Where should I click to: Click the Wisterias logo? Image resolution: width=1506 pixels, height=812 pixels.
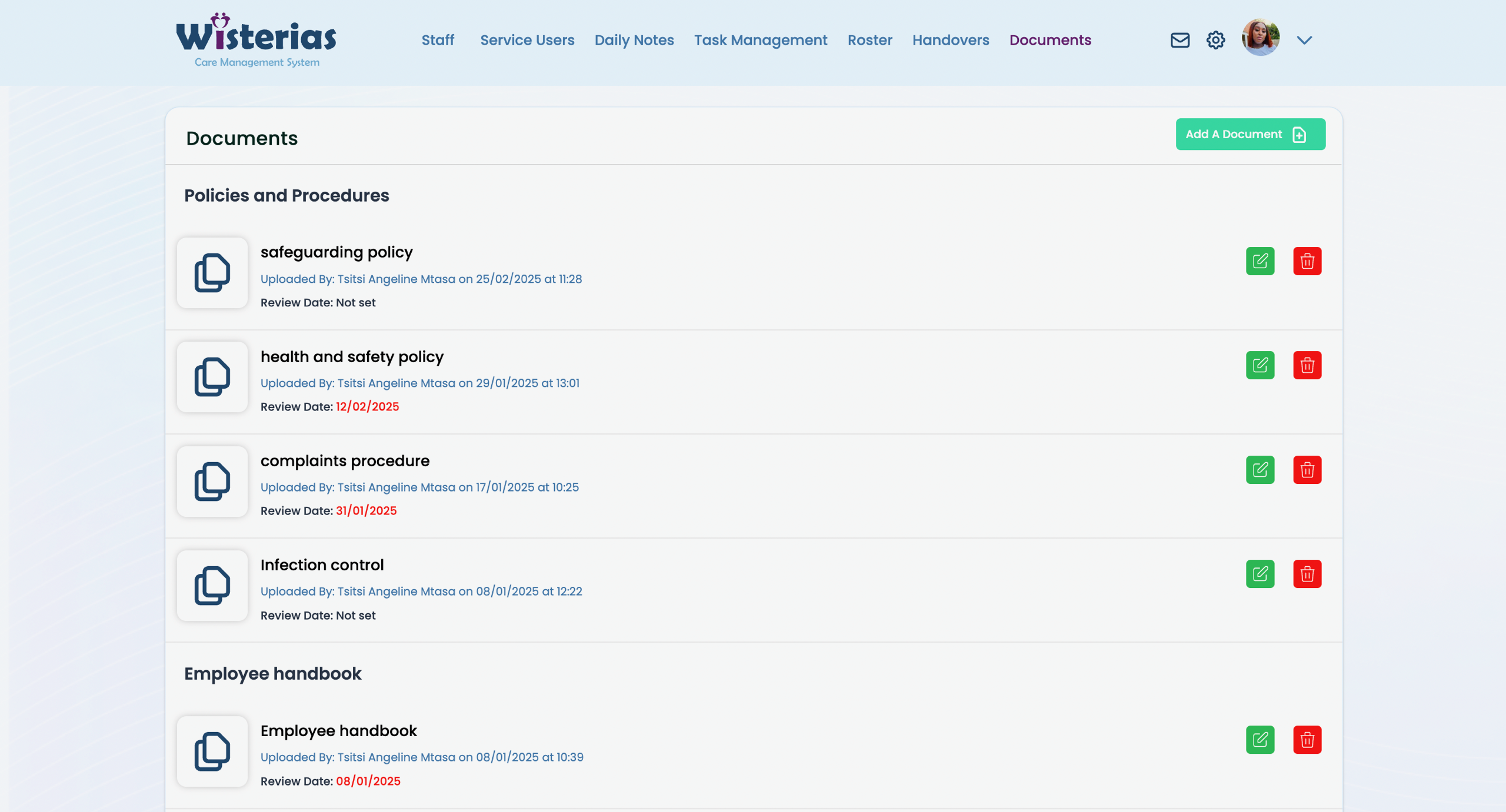click(x=256, y=40)
